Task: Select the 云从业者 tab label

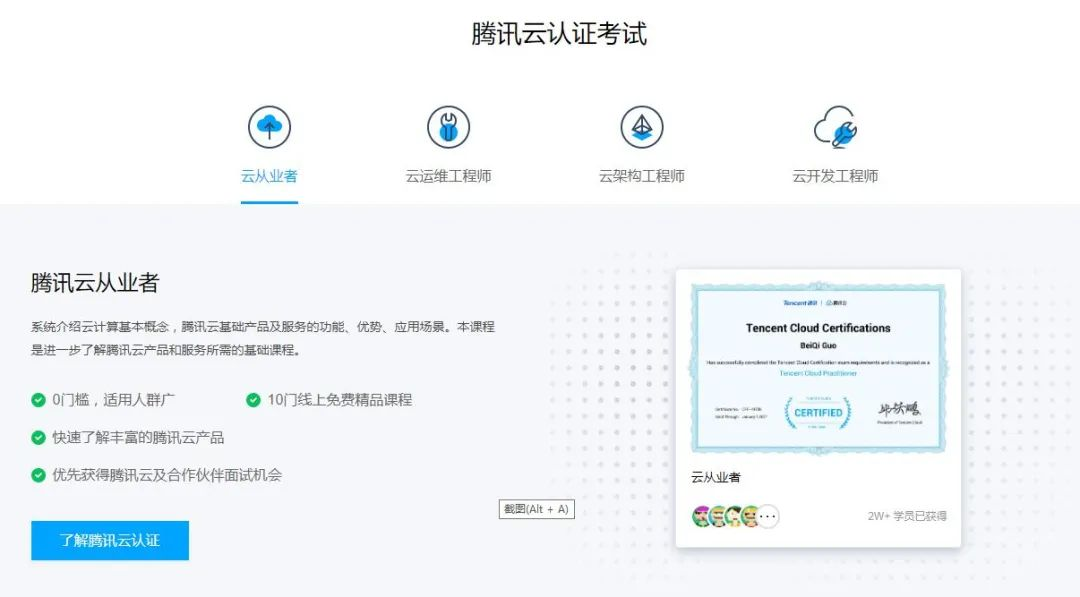Action: click(269, 176)
